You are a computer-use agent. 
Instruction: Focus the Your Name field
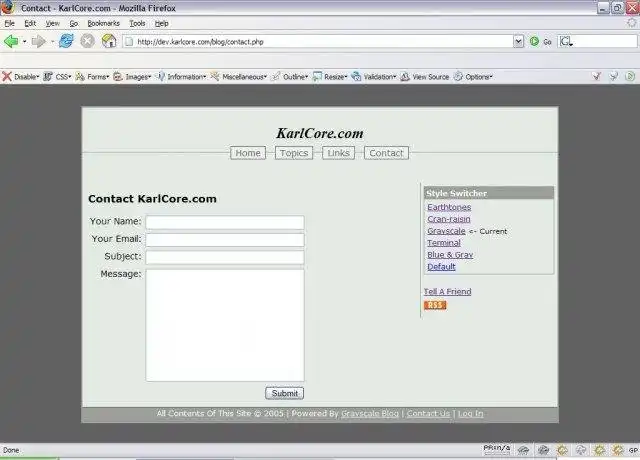point(225,222)
